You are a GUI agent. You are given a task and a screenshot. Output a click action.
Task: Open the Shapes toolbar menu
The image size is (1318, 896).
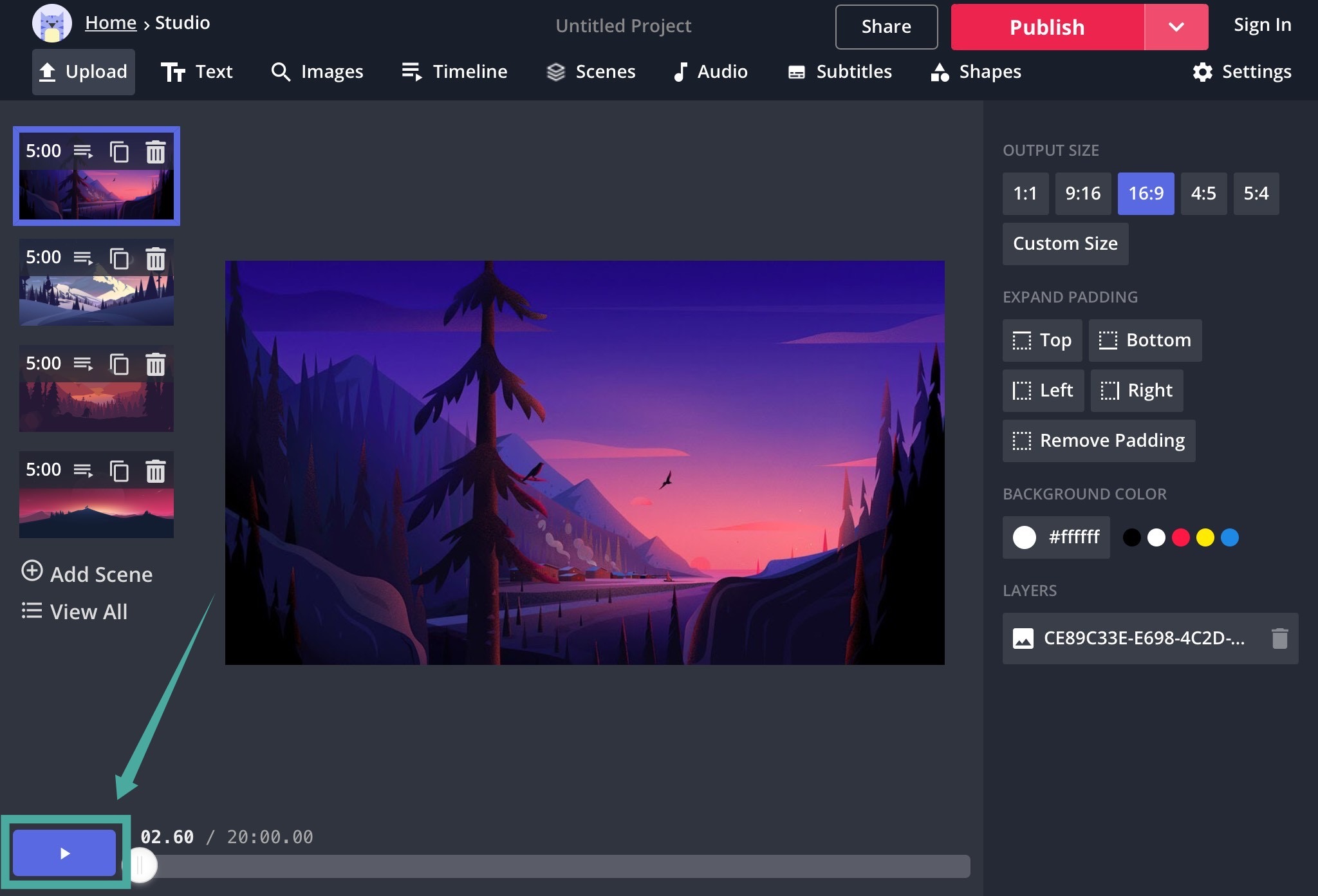pyautogui.click(x=976, y=71)
